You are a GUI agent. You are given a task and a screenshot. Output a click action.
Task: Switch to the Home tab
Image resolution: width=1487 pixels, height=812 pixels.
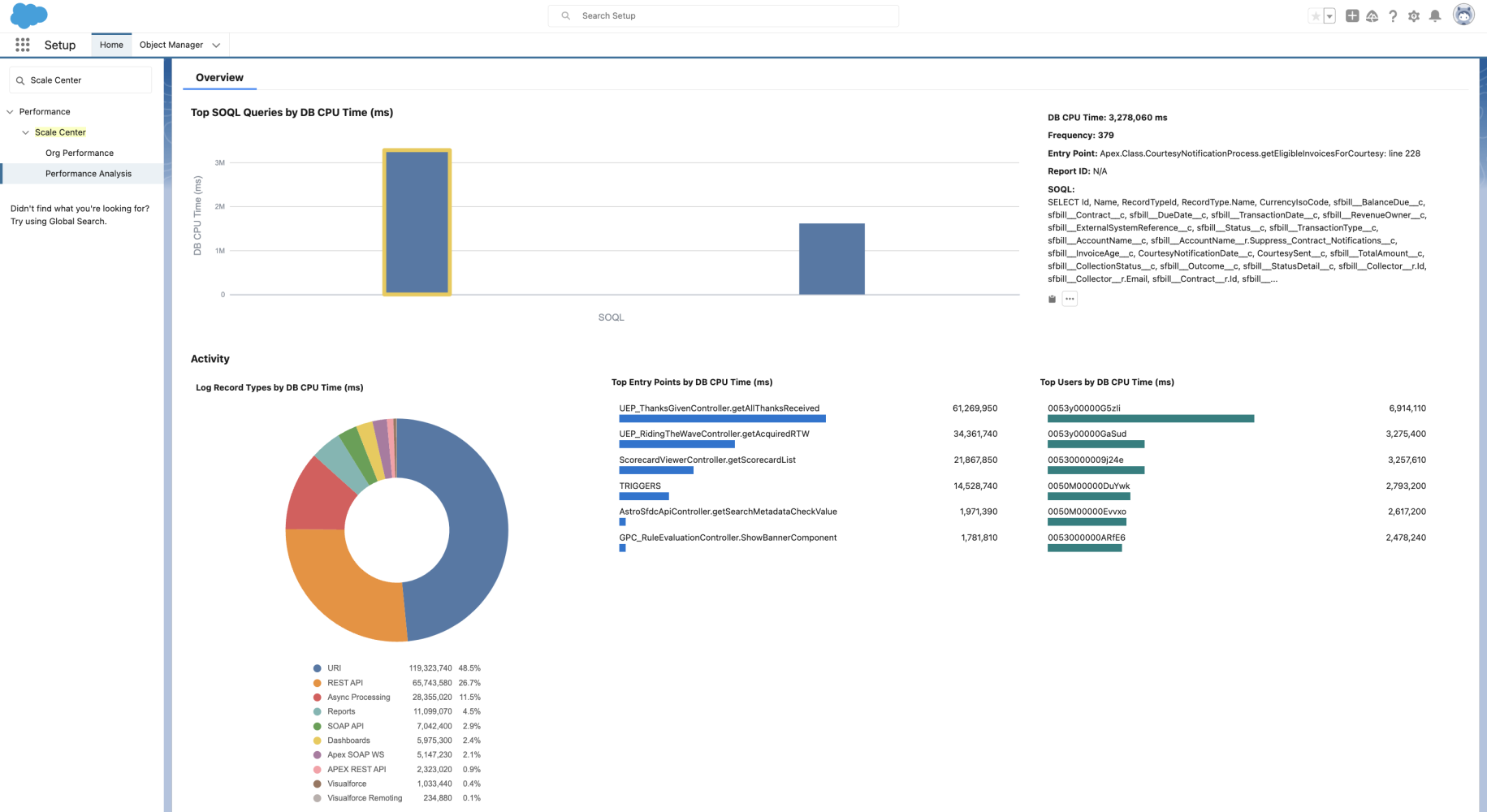(111, 45)
